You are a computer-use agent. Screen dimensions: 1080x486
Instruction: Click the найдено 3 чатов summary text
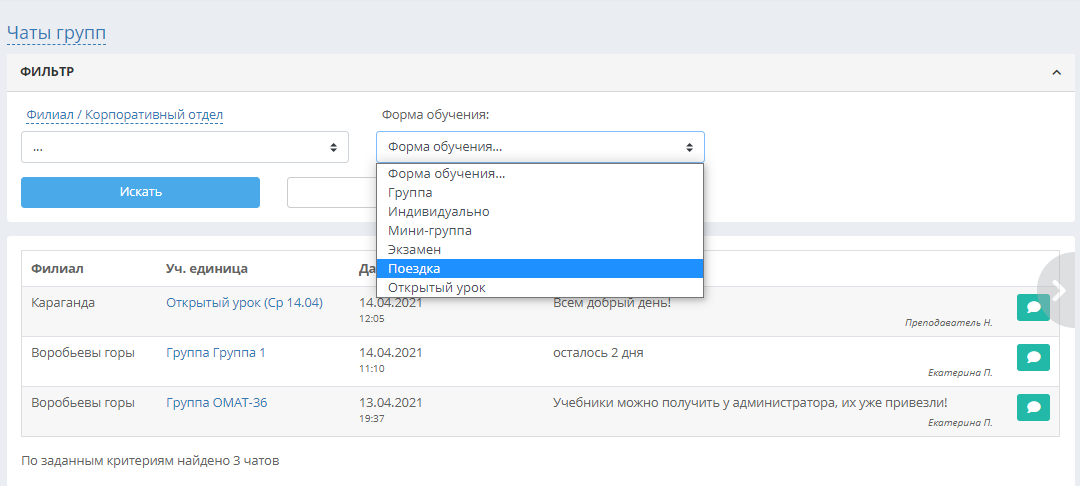tap(150, 461)
